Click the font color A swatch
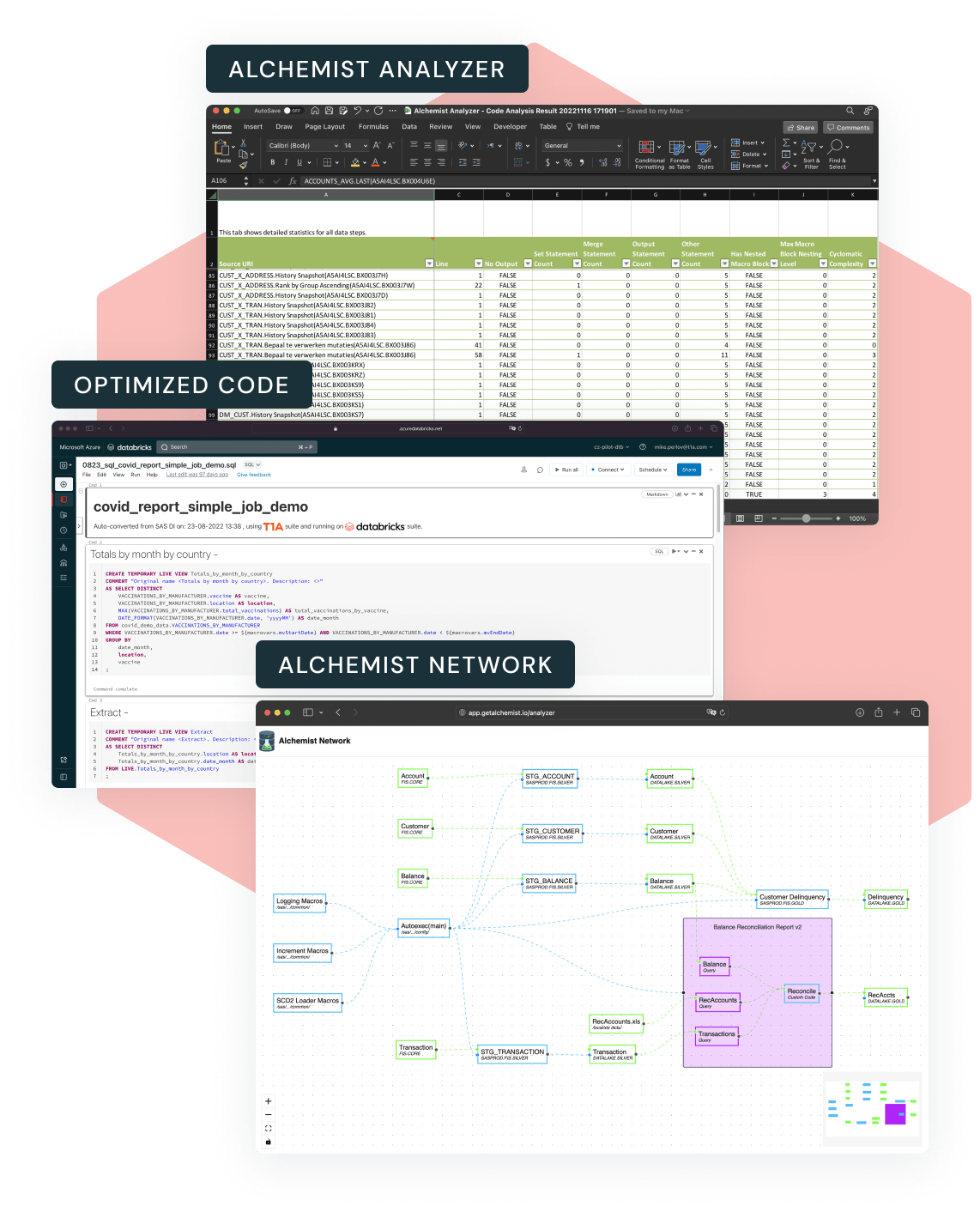 tap(375, 162)
